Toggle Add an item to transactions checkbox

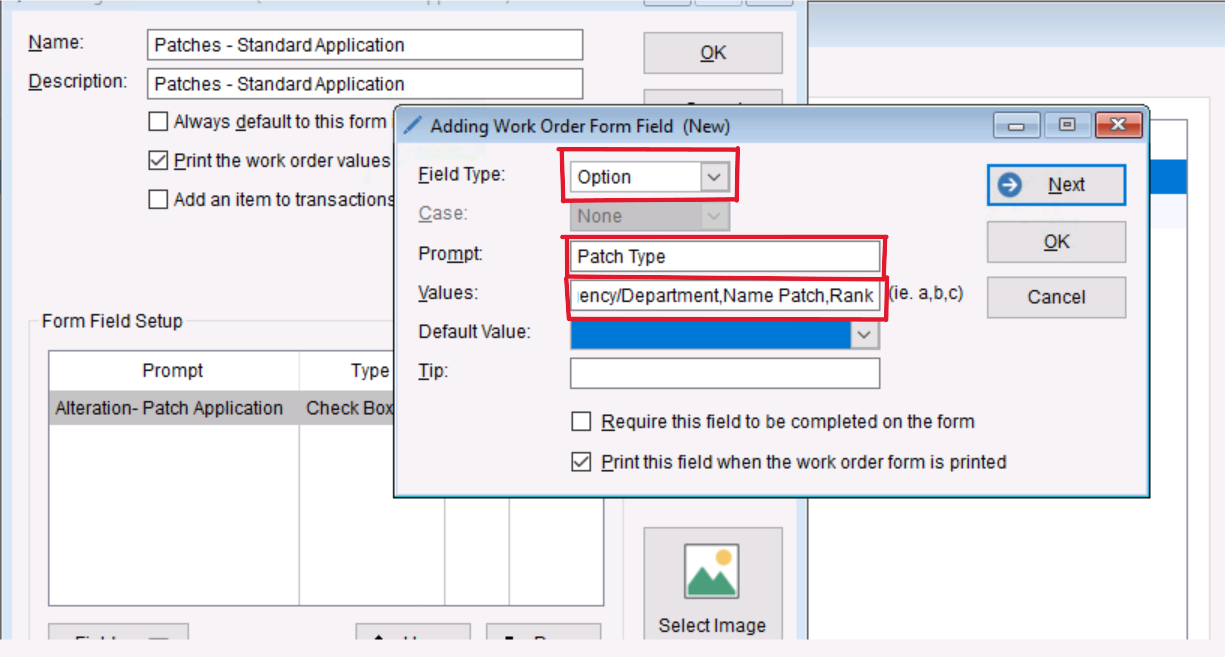(158, 200)
